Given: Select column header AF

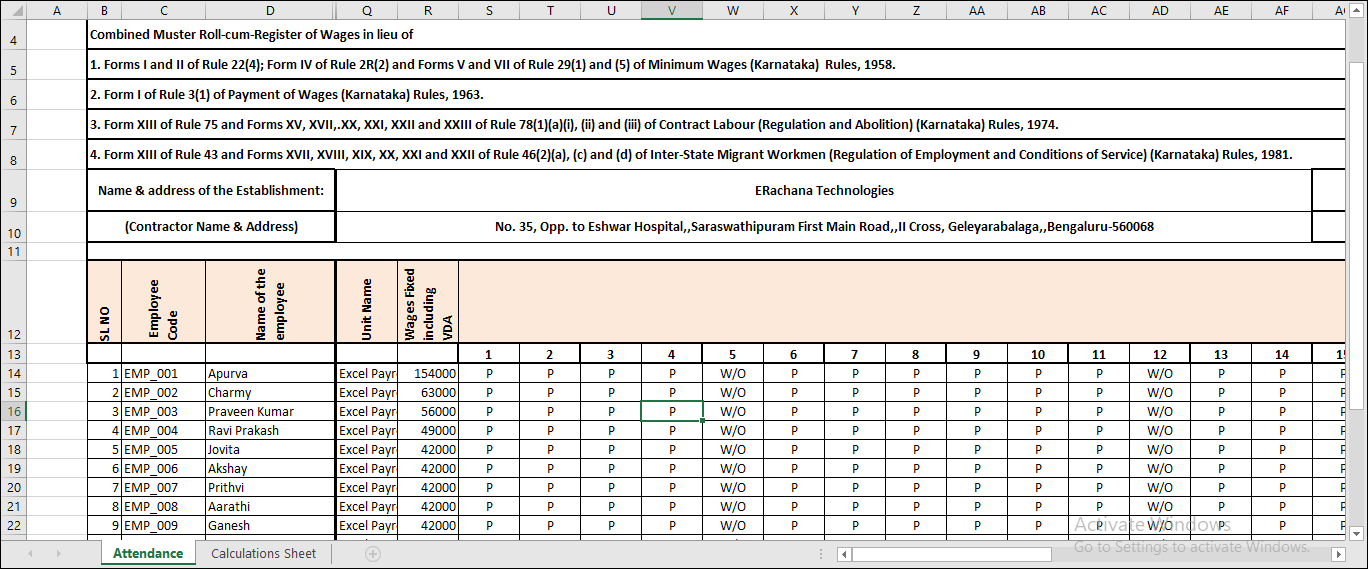Looking at the screenshot, I should pyautogui.click(x=1282, y=10).
